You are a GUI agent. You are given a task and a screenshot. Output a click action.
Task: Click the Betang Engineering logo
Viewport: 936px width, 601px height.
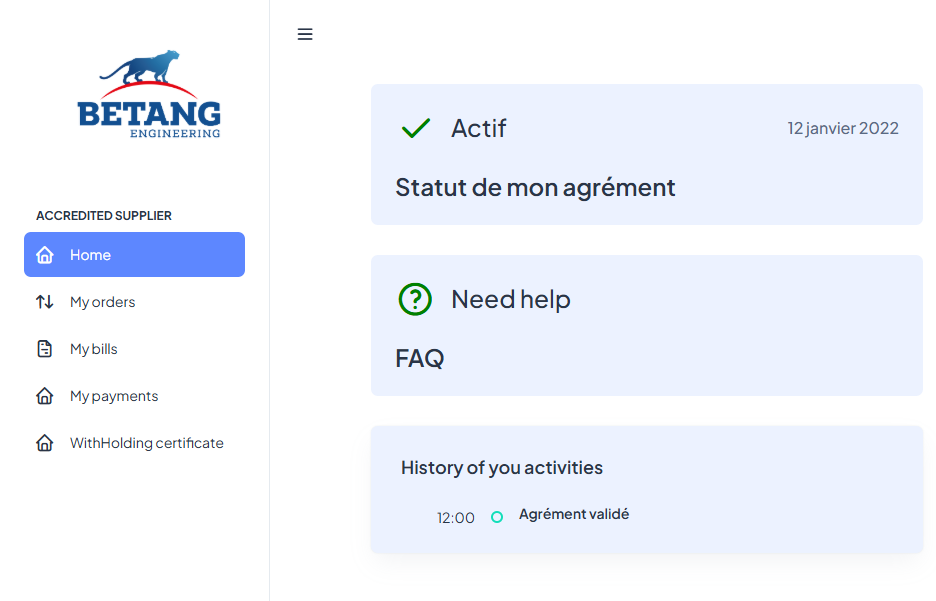coord(149,95)
